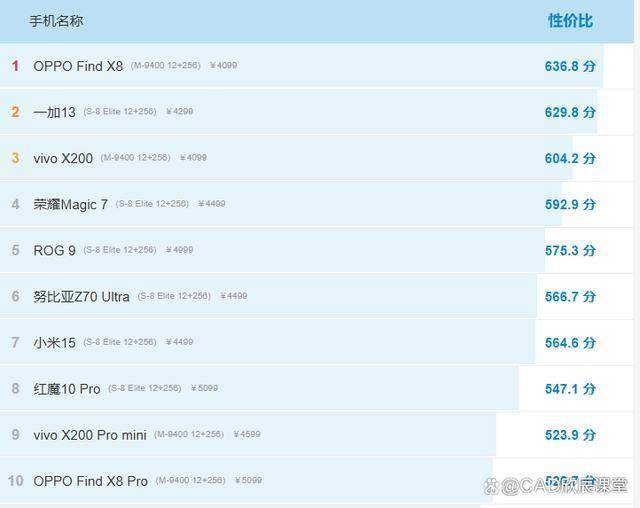This screenshot has width=640, height=508.
Task: Click the vivo X200 ¥4099 price
Action: pos(193,158)
